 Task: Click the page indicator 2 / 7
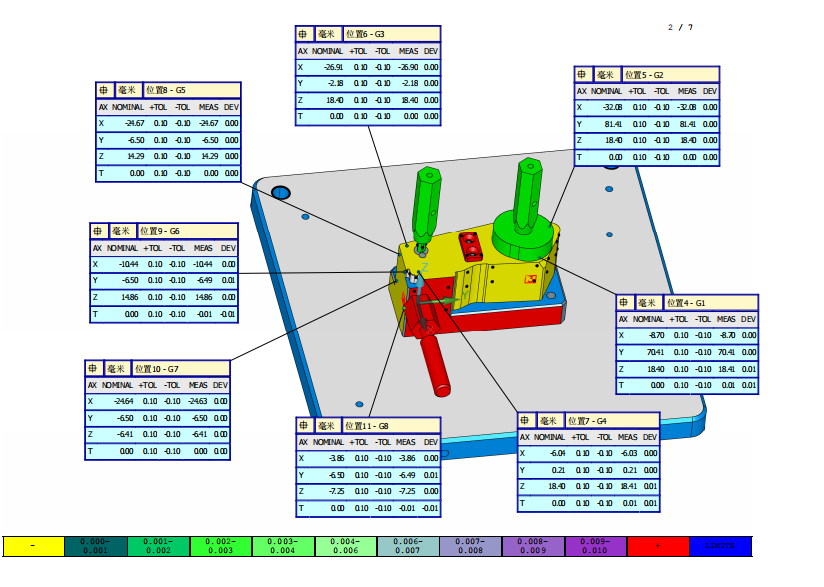680,27
